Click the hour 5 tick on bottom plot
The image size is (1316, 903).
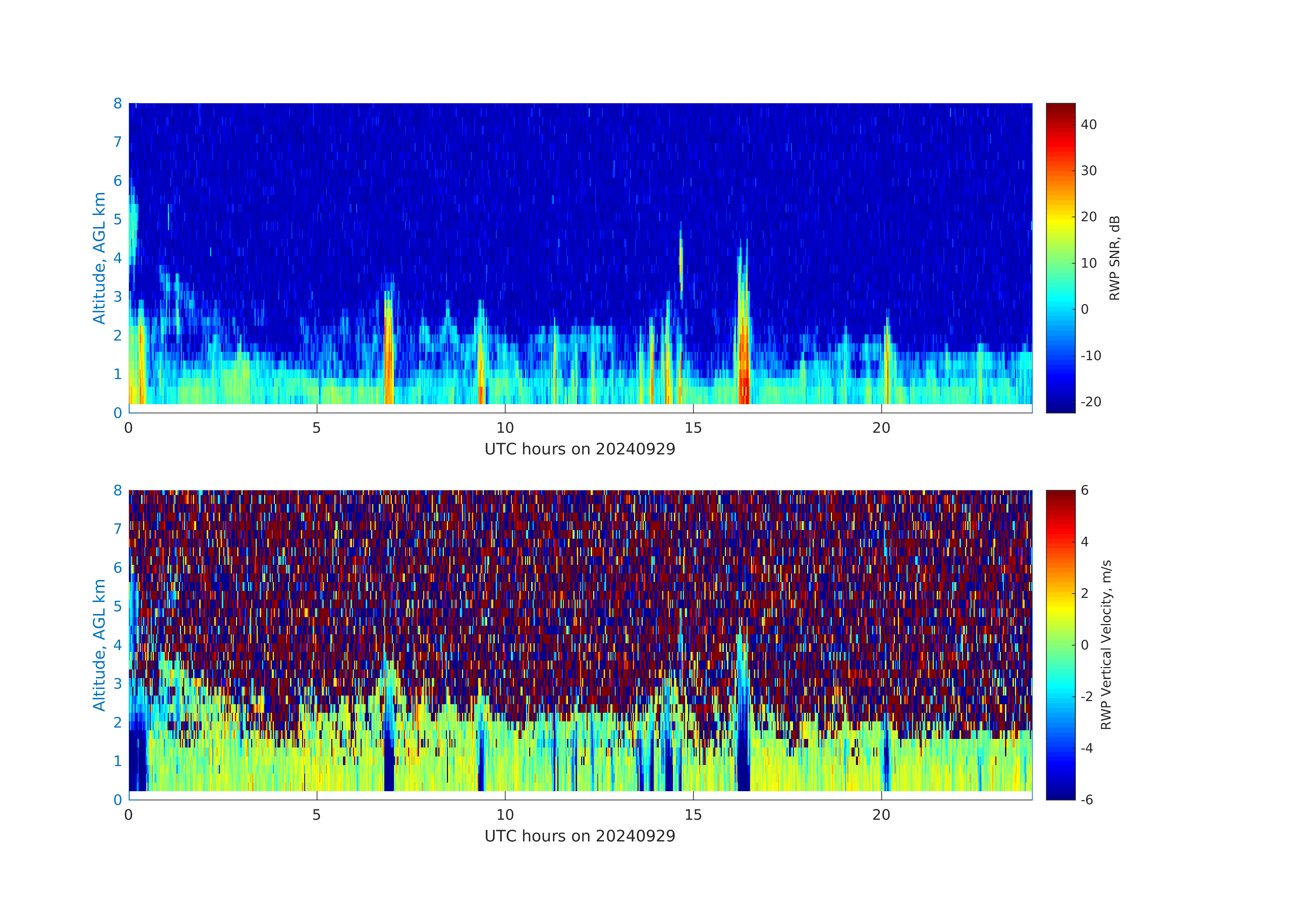pos(317,815)
